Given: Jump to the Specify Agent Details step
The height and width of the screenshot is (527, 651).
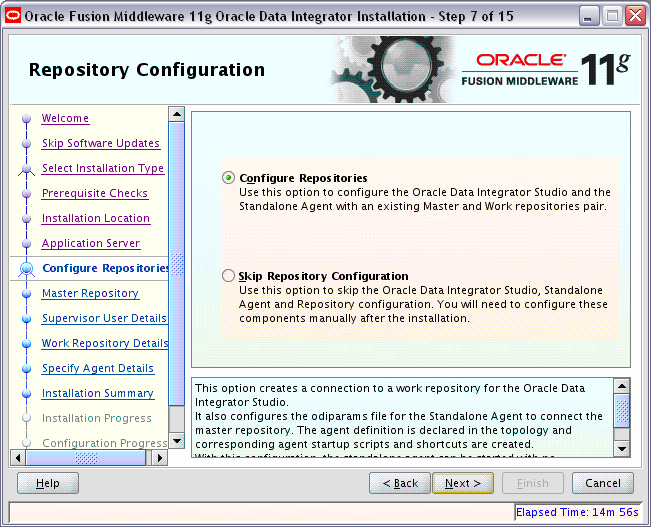Looking at the screenshot, I should [x=98, y=368].
